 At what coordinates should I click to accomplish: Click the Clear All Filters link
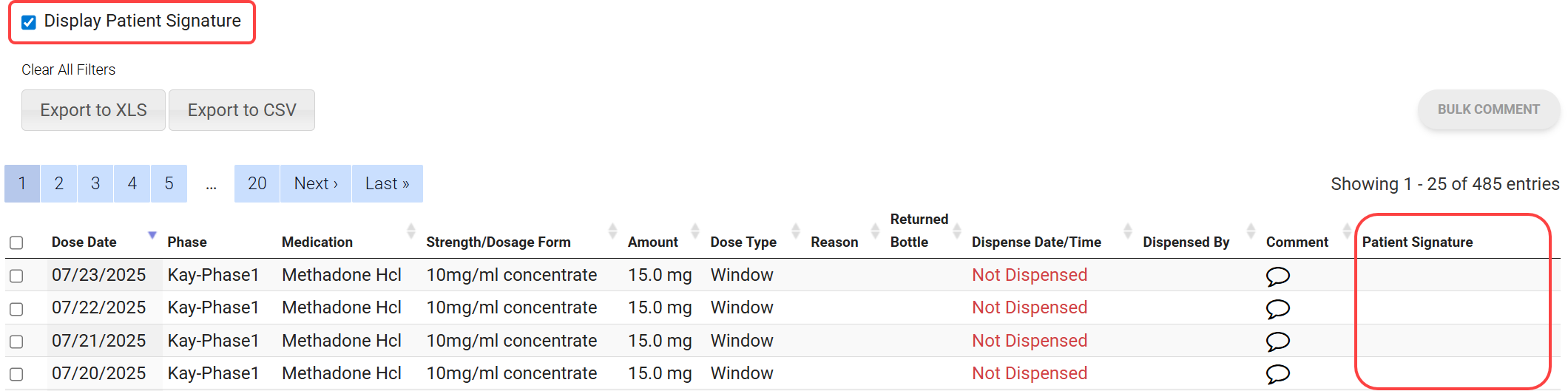click(68, 69)
